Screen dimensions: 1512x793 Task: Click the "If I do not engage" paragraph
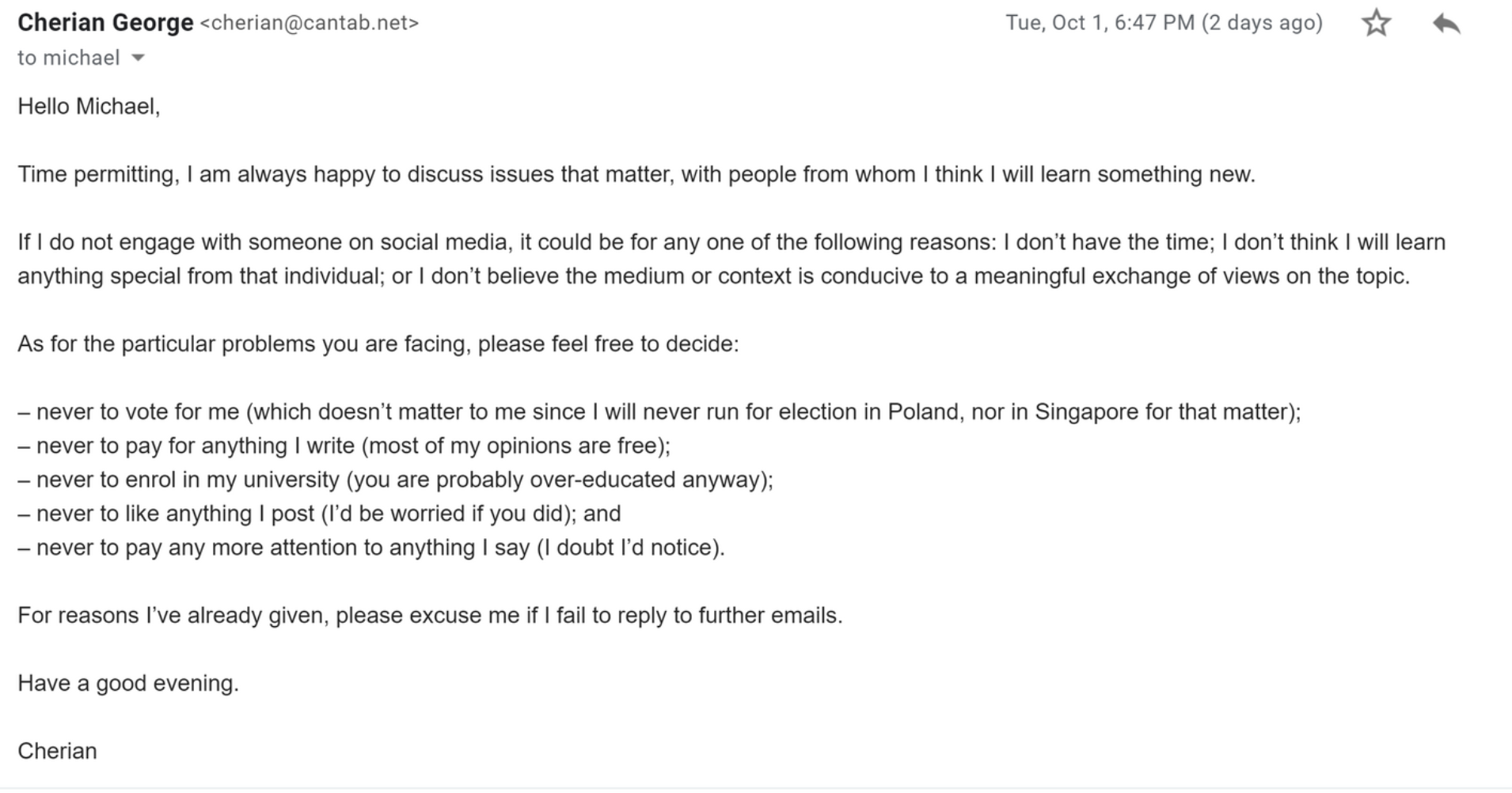(x=731, y=259)
